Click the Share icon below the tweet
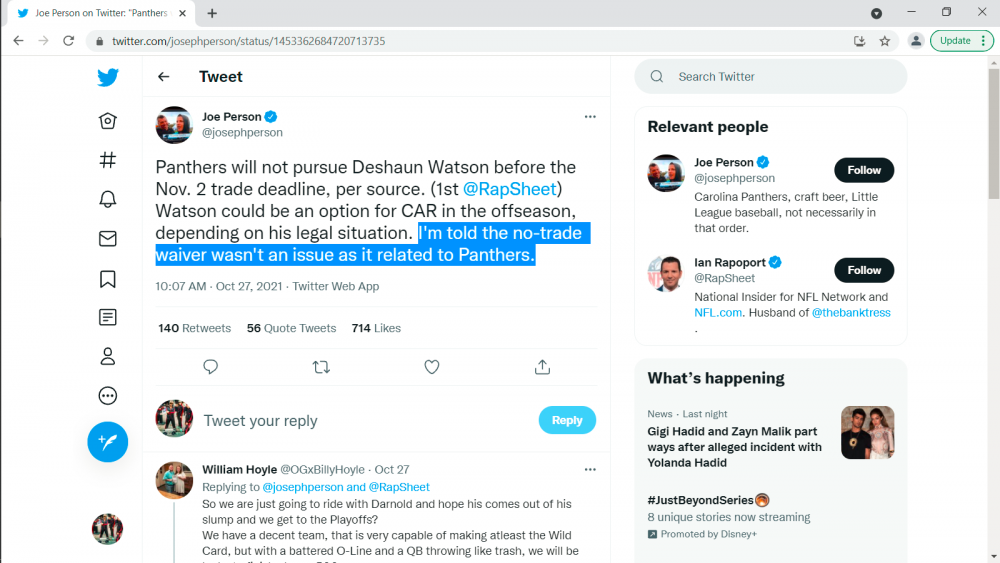Screen dimensions: 1000x563 tap(542, 367)
